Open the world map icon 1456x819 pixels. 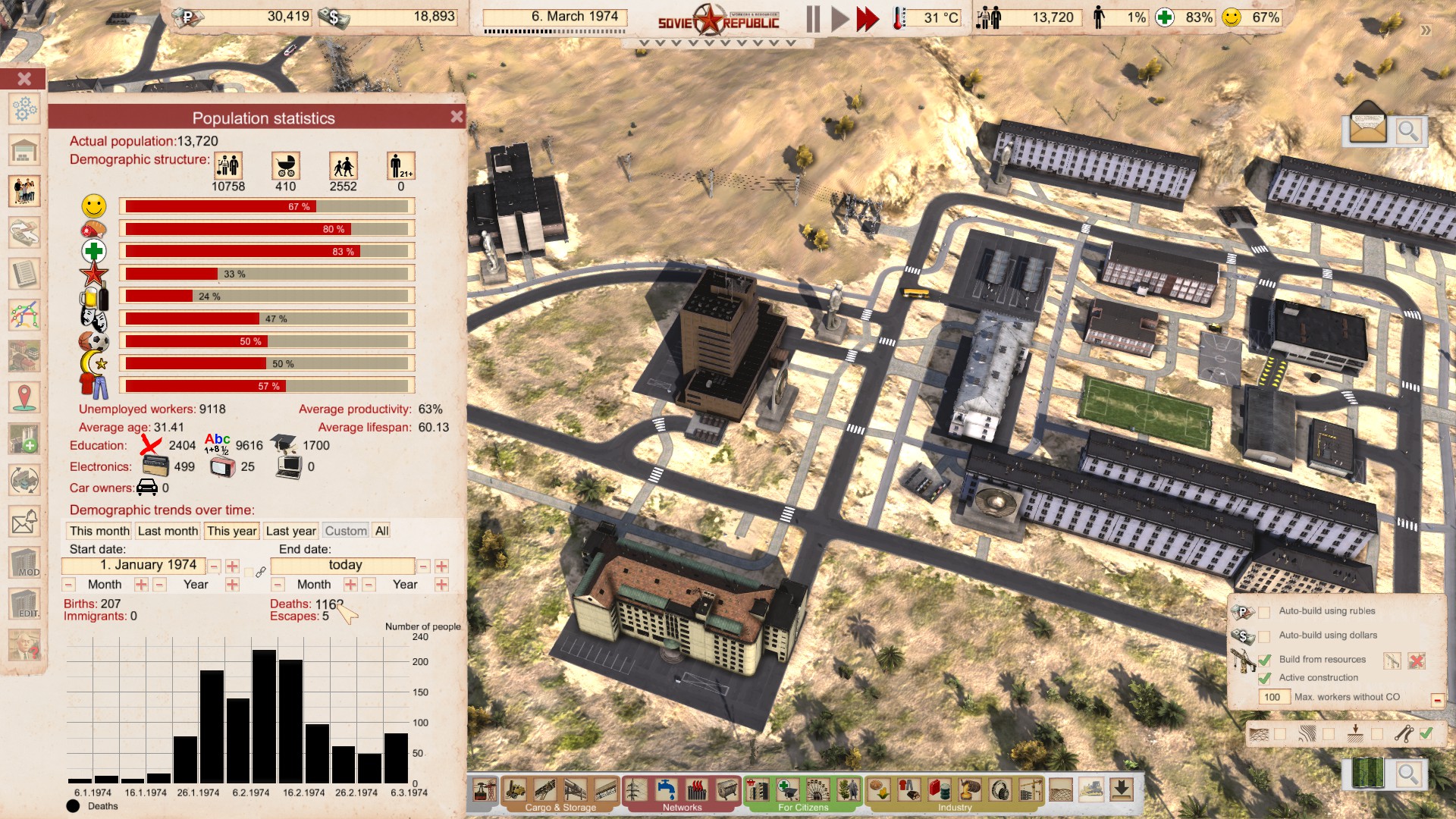tap(1367, 773)
